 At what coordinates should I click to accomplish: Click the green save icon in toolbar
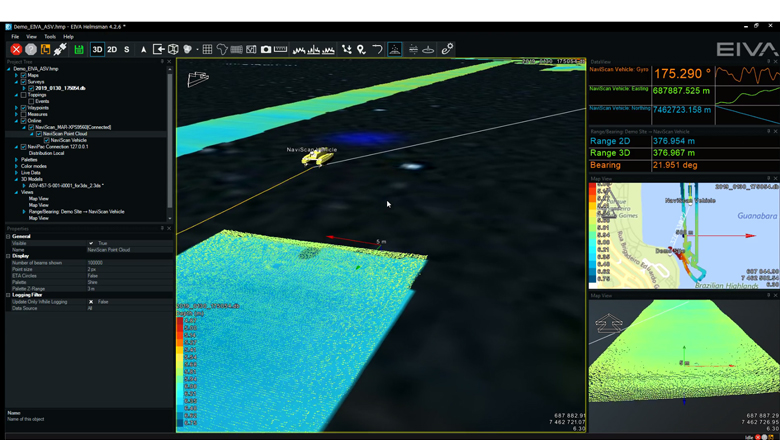[79, 49]
